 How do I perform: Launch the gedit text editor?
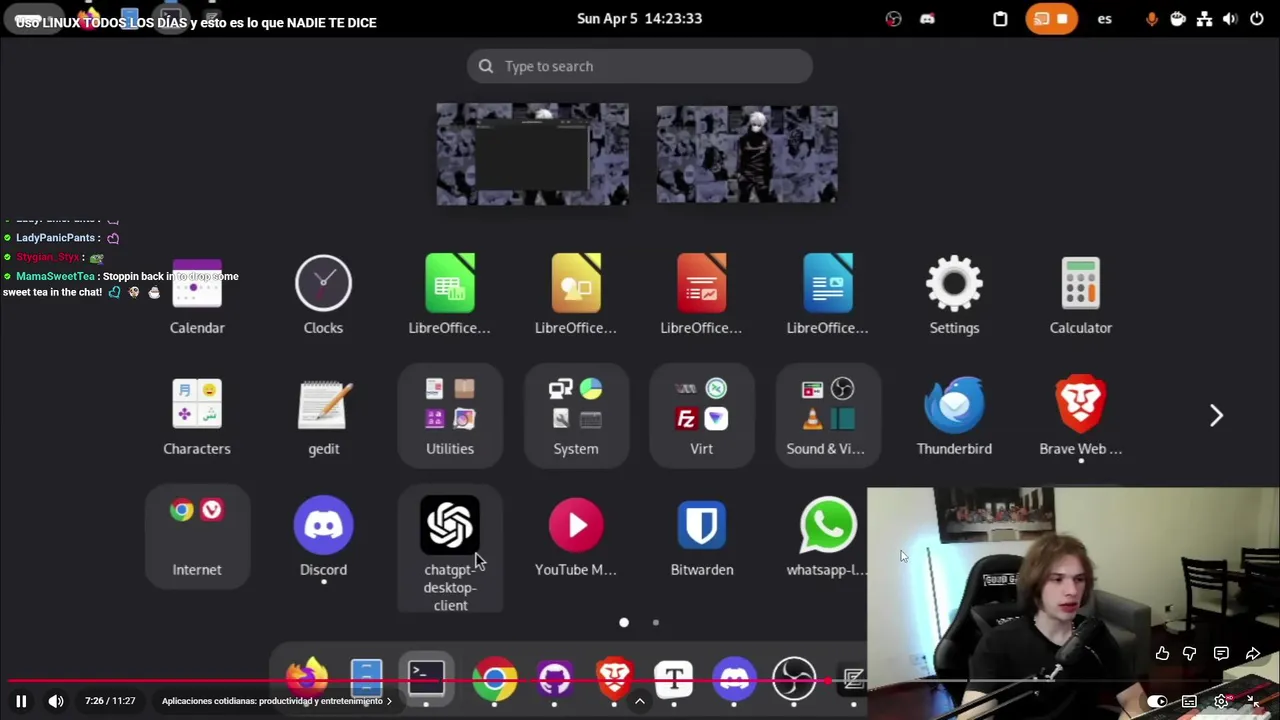[x=324, y=416]
